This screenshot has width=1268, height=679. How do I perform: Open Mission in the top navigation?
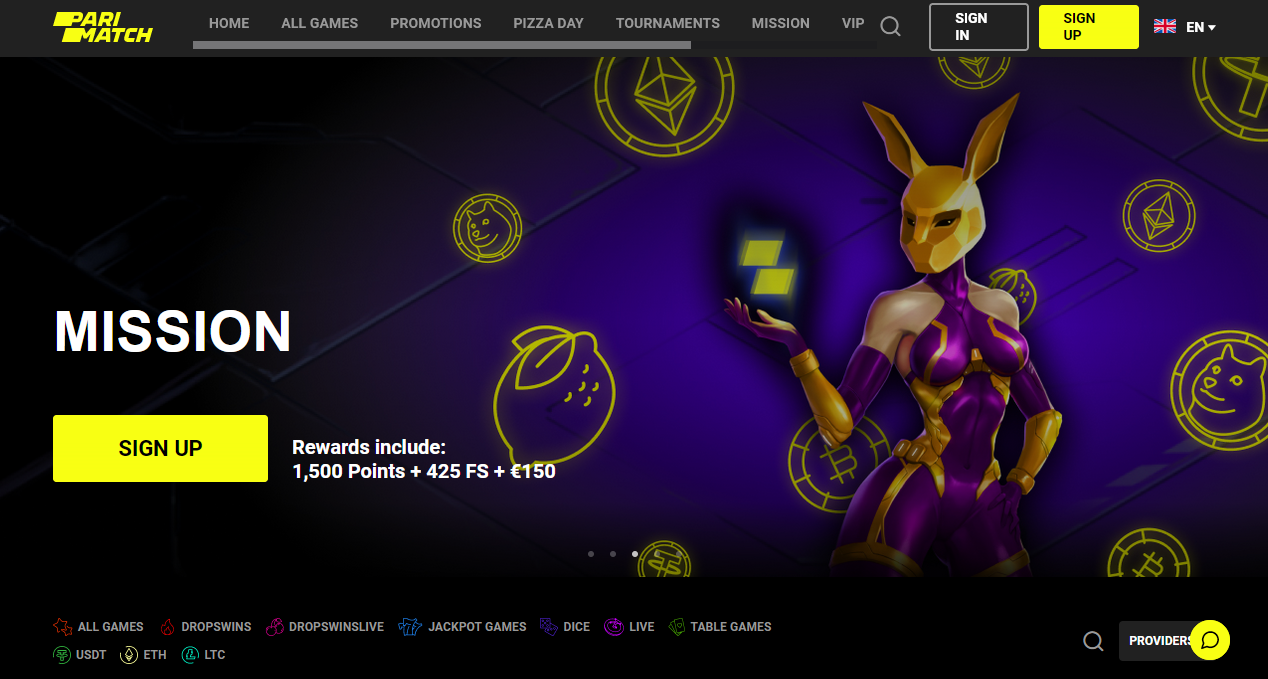781,23
